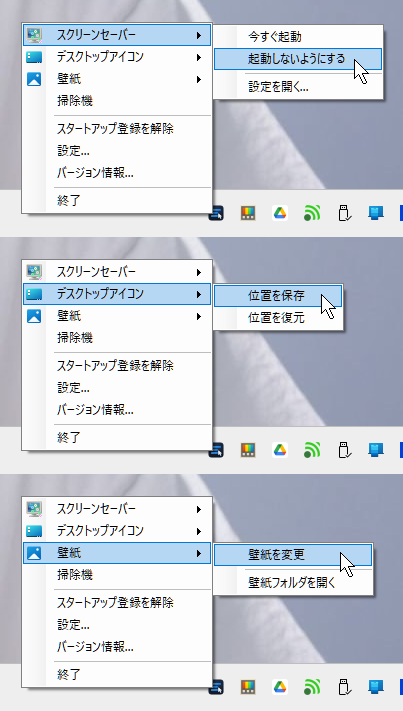403x711 pixels.
Task: Click 掃除機 in the middle menu
Action: coord(117,338)
